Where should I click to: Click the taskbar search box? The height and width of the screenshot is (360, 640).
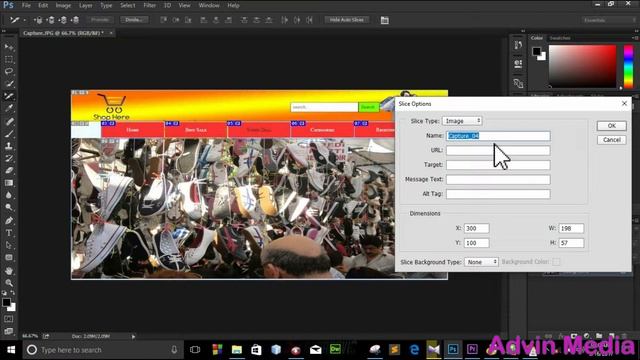[102, 350]
